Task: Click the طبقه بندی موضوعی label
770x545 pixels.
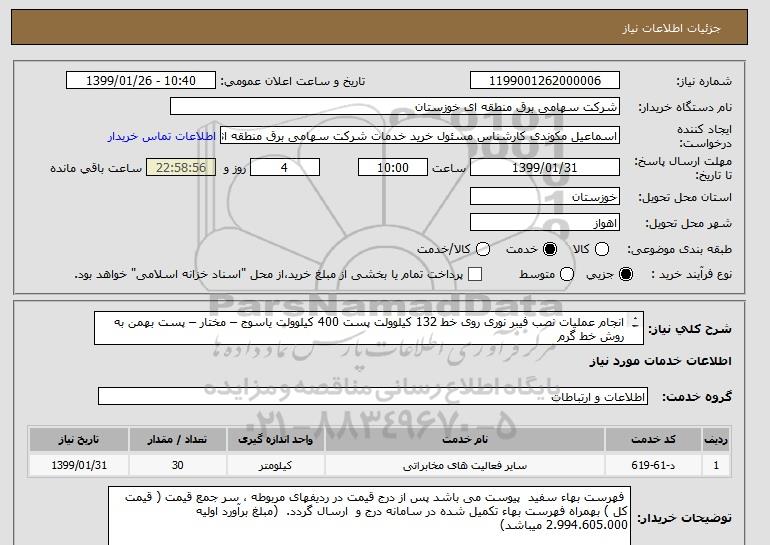Action: 679,249
